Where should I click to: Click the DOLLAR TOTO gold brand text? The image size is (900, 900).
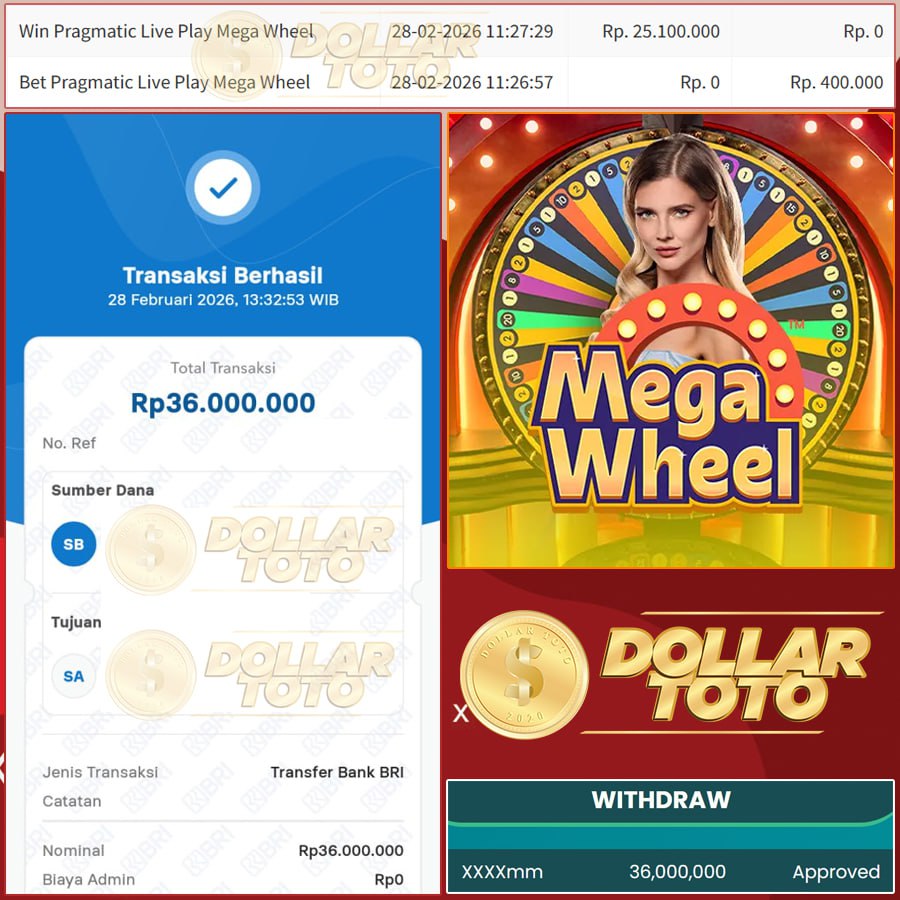click(x=735, y=674)
